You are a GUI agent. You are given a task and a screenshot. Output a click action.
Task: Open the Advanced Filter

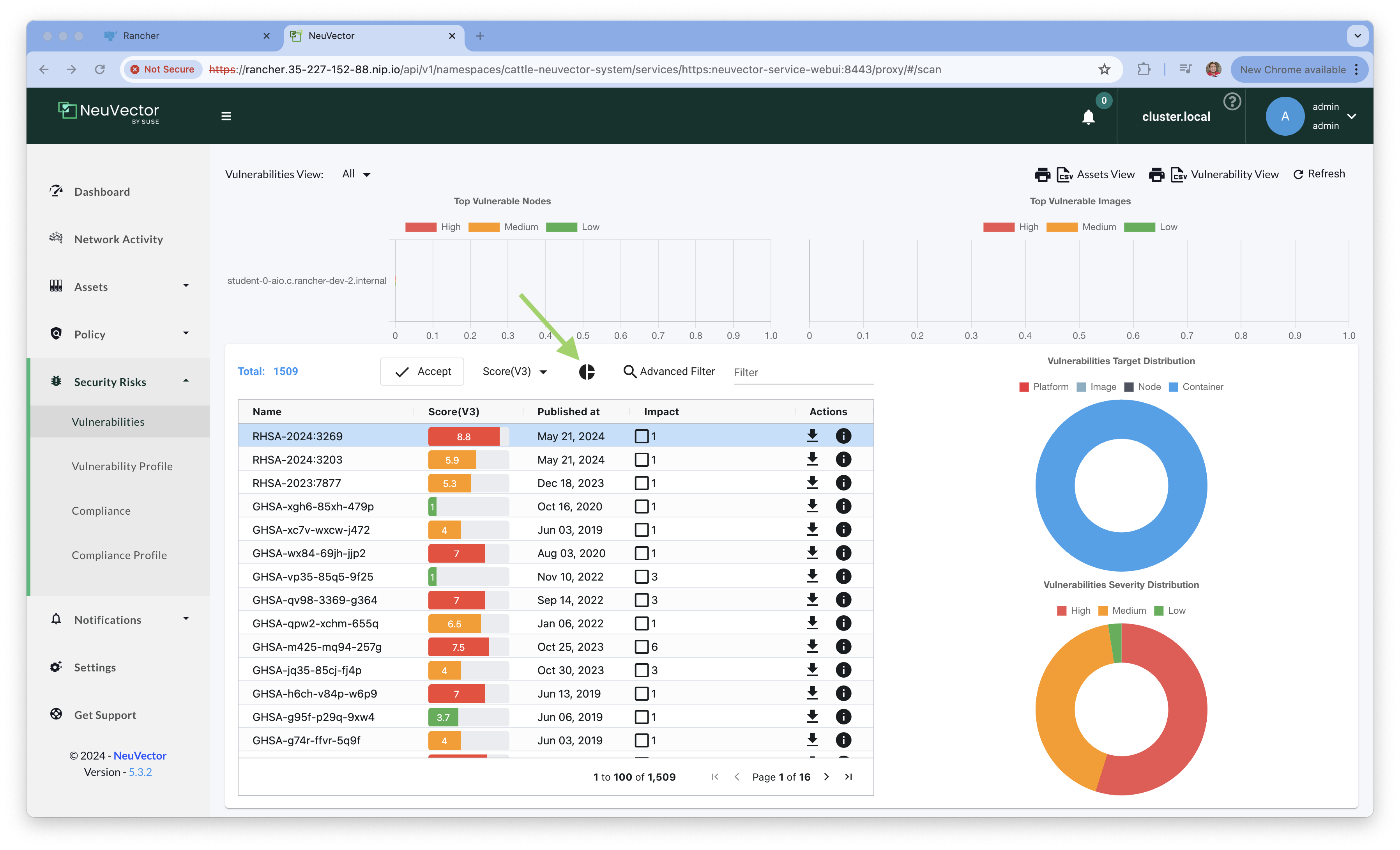(x=669, y=372)
